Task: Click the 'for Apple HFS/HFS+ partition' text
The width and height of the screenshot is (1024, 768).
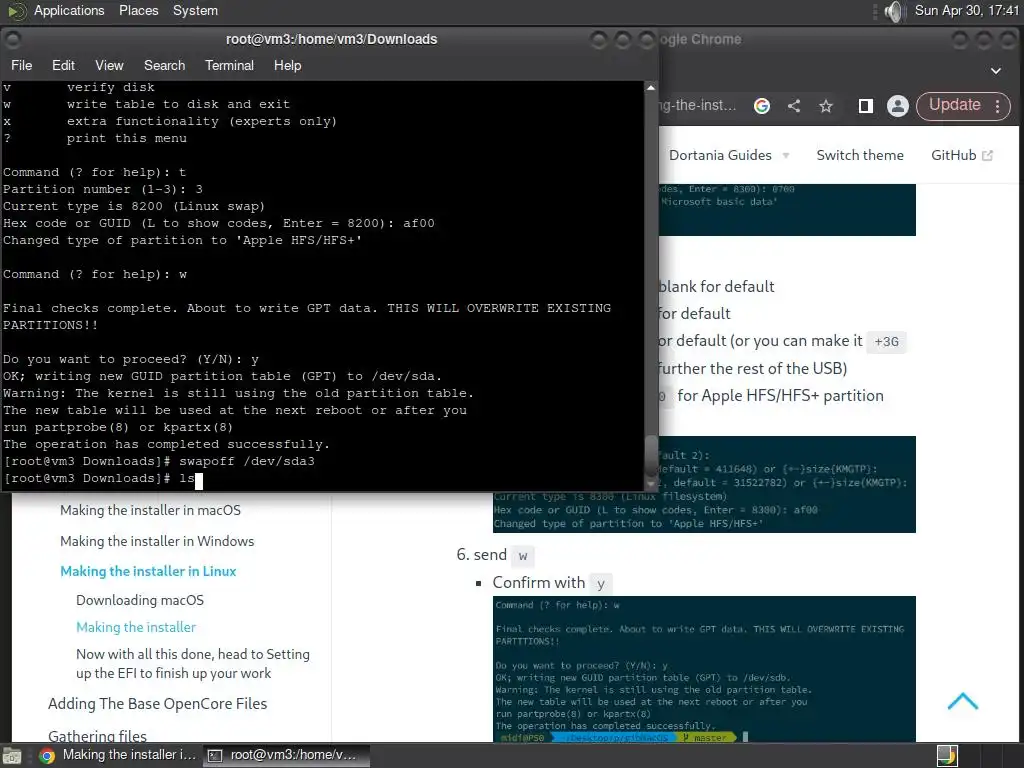Action: point(780,396)
